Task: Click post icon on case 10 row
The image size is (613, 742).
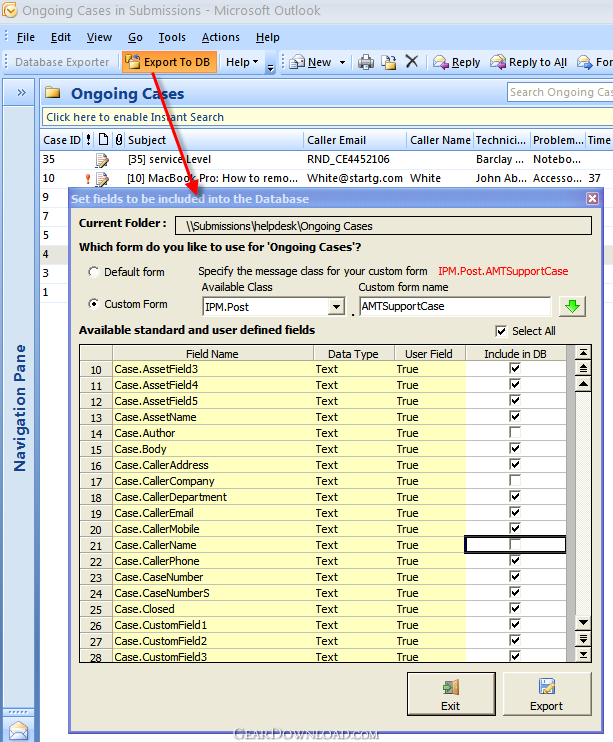Action: pos(102,179)
